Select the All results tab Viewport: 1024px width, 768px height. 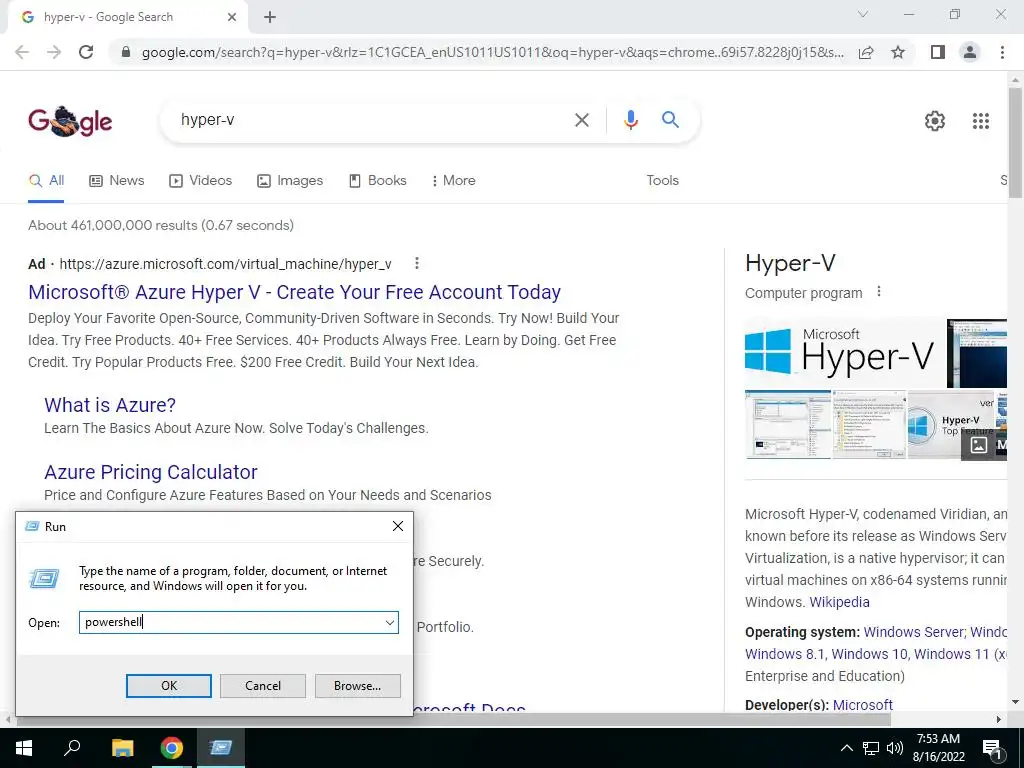click(46, 181)
